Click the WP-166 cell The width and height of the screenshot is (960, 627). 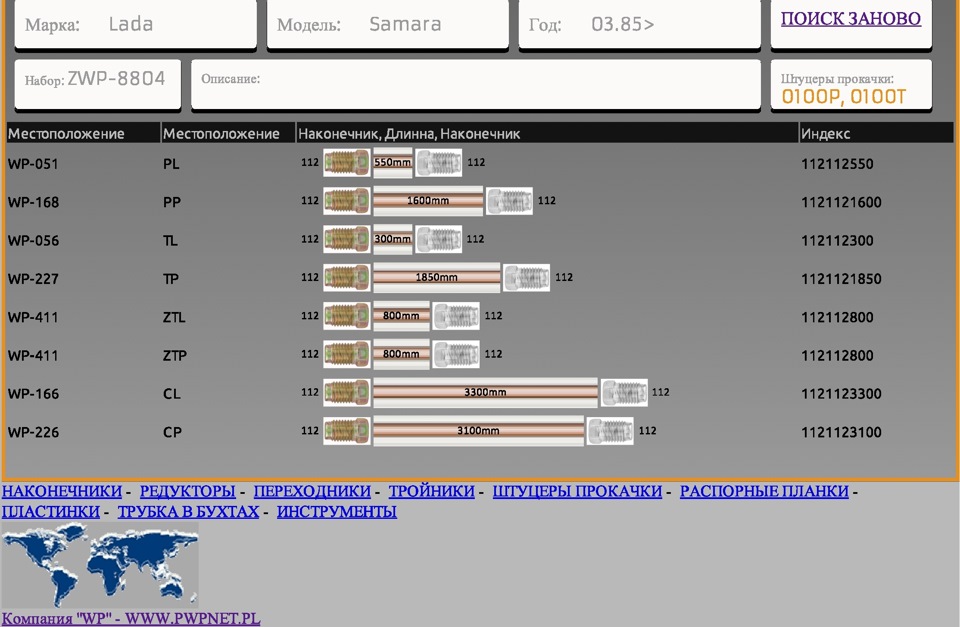tap(33, 394)
